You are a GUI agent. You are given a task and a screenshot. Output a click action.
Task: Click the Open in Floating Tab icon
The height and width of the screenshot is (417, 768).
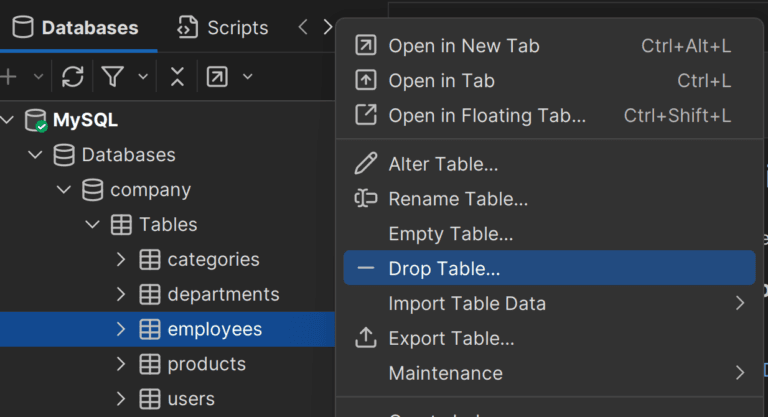[366, 115]
